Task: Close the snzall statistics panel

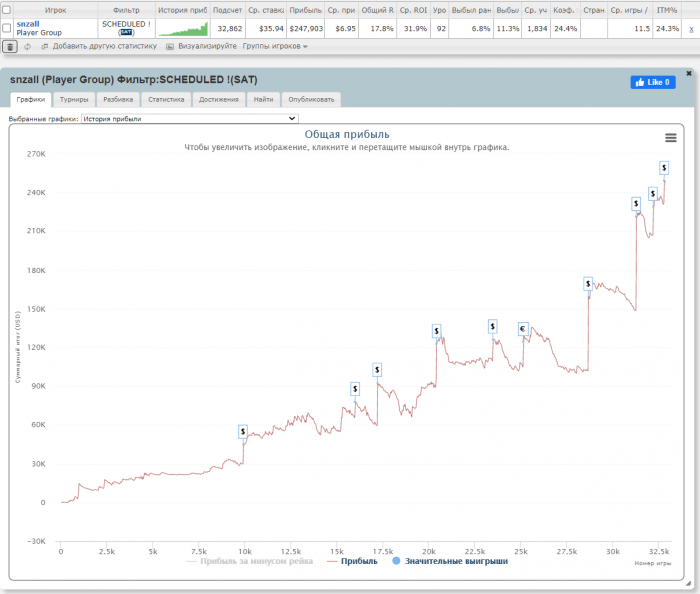Action: point(689,73)
